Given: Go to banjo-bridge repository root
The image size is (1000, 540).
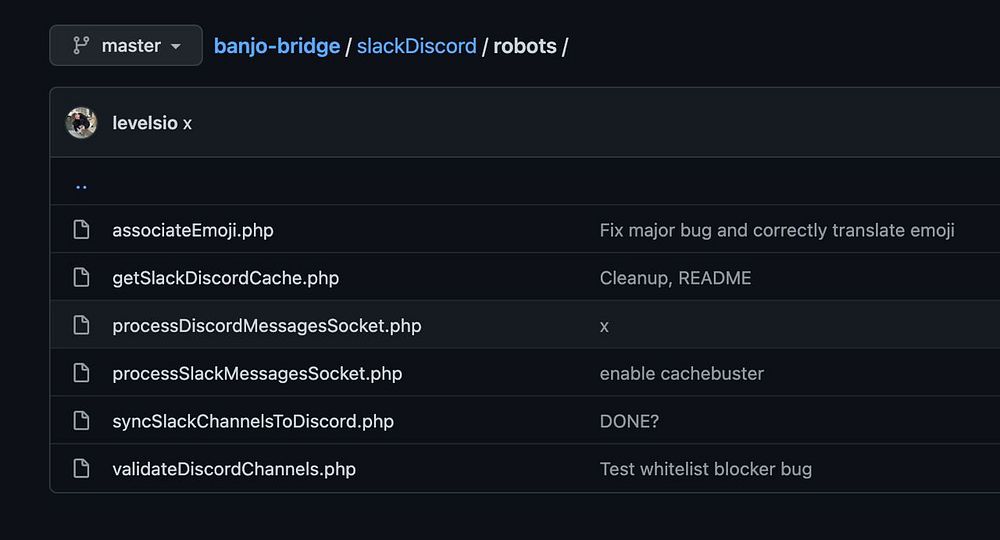Looking at the screenshot, I should coord(277,46).
